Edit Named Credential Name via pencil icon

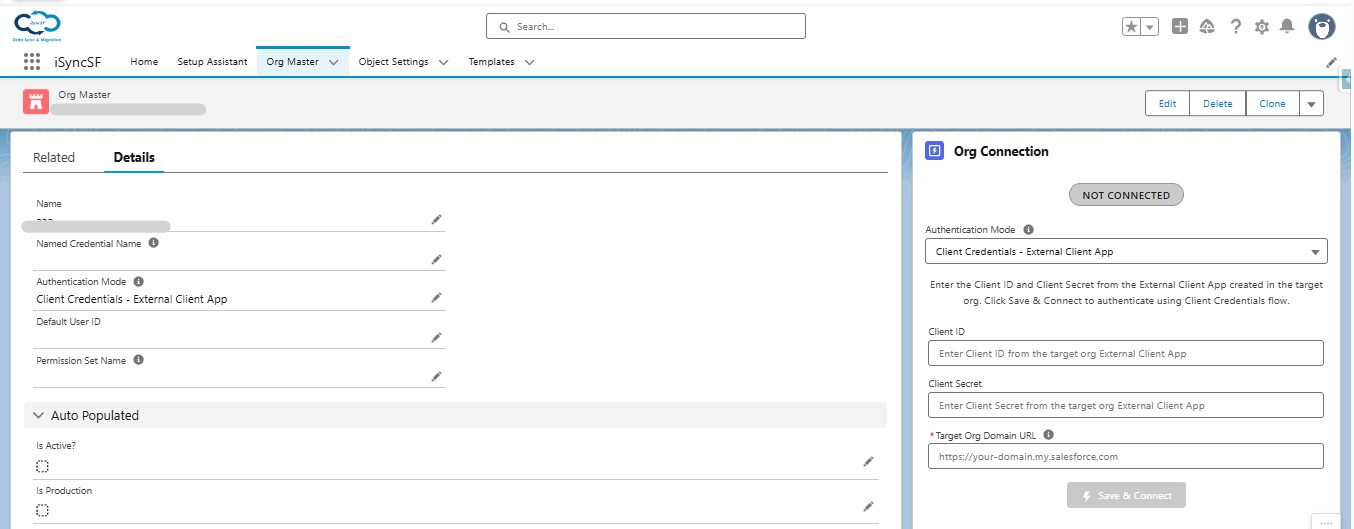point(436,259)
